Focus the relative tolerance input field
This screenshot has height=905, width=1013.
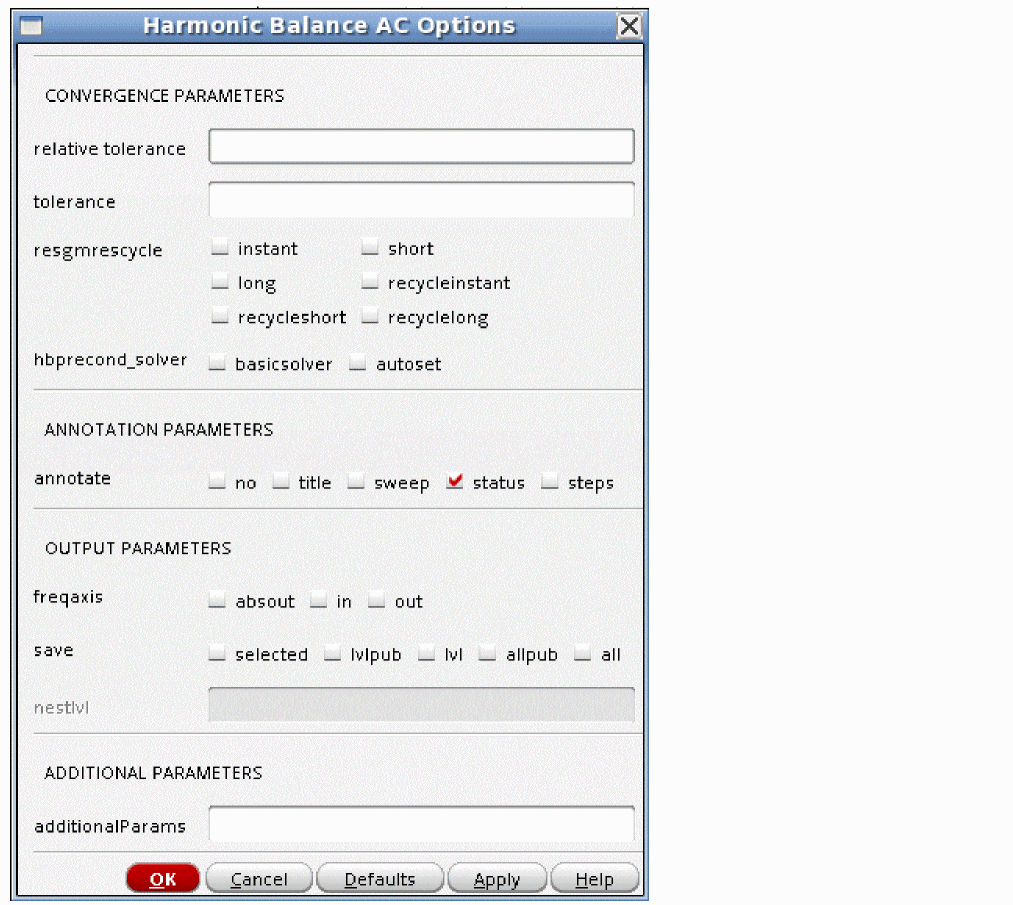[x=421, y=146]
